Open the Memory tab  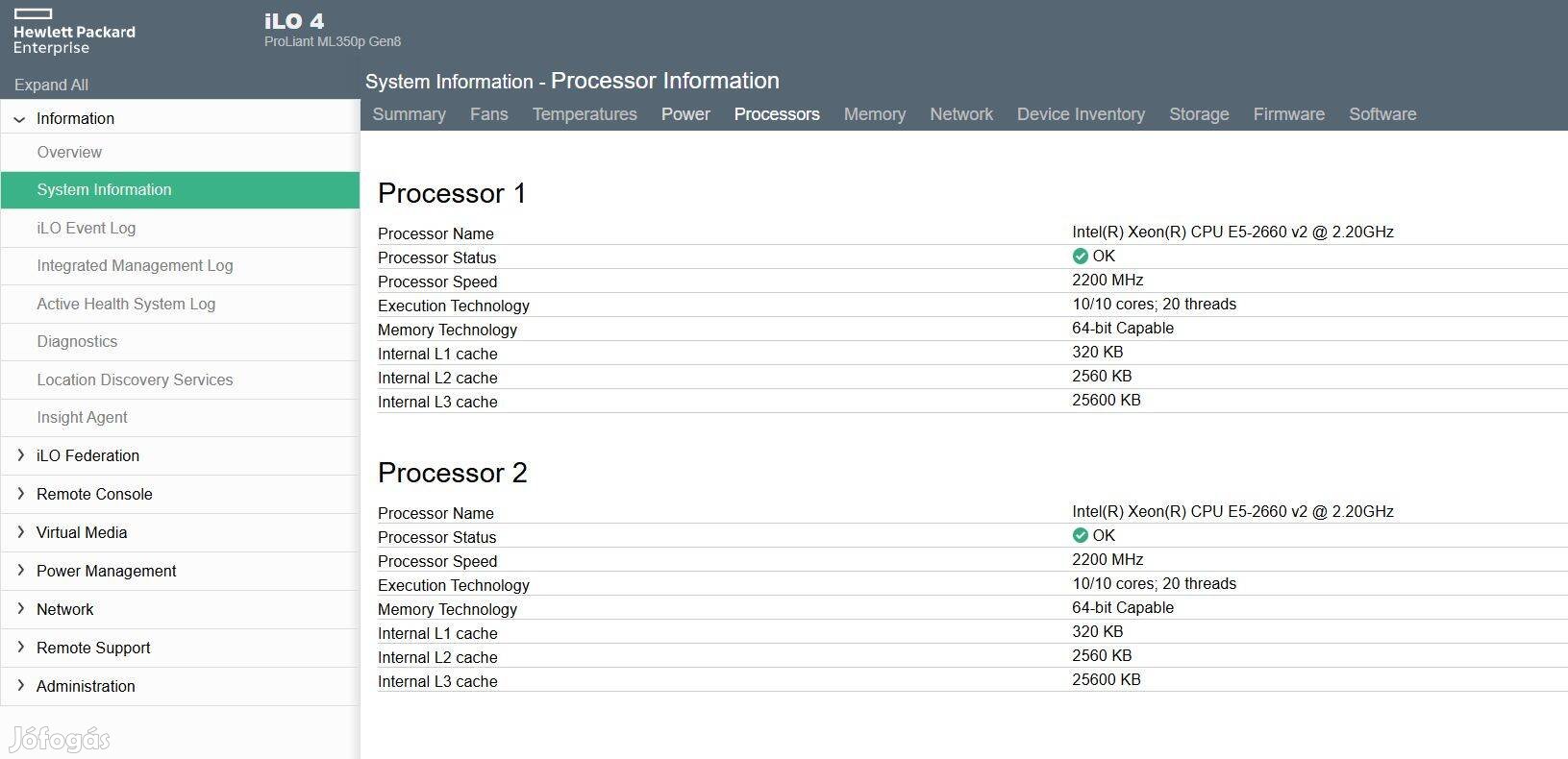click(875, 113)
